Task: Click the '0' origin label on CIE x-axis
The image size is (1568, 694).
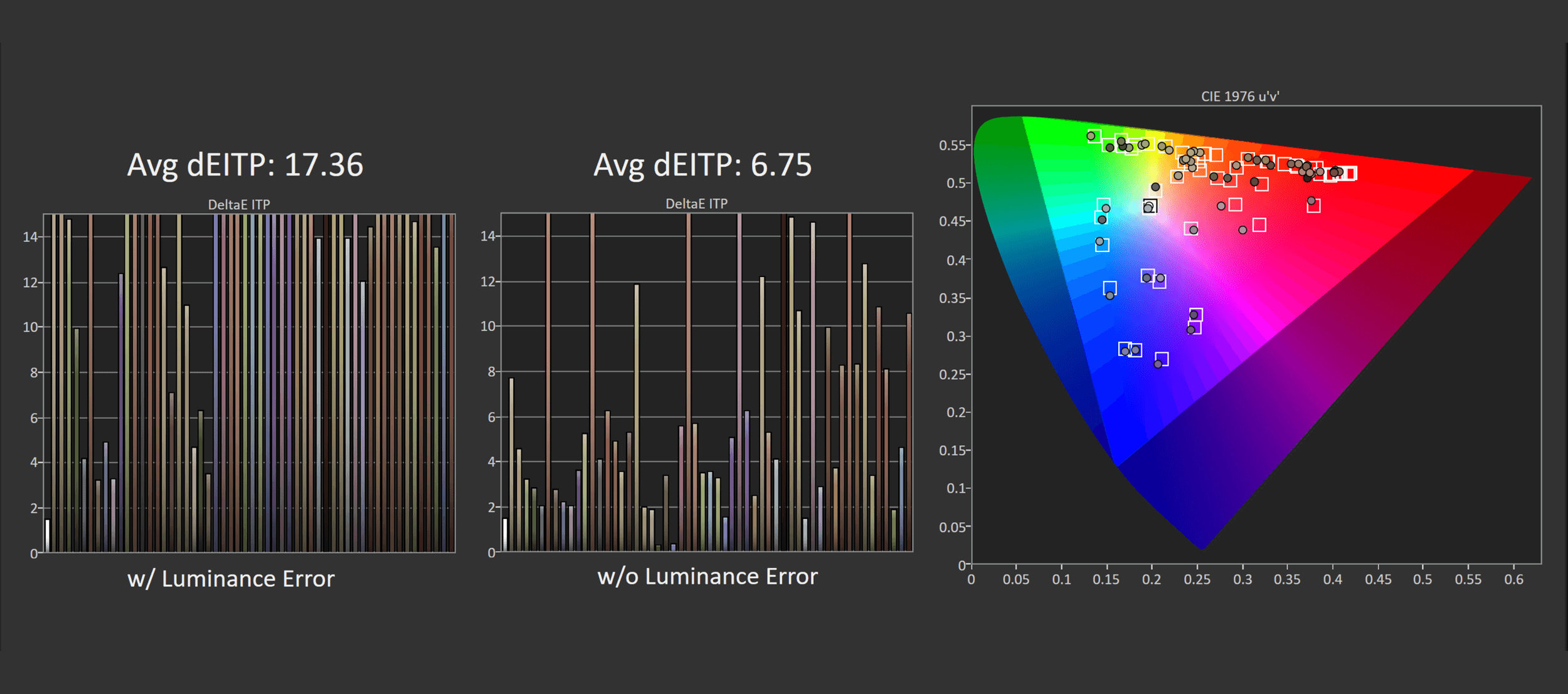Action: [971, 580]
